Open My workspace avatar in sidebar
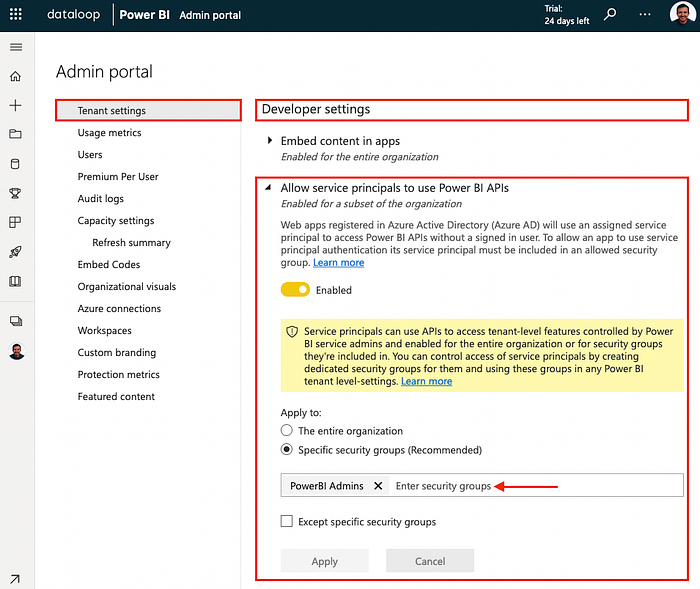Screen dimensions: 700x589 (x=17, y=351)
